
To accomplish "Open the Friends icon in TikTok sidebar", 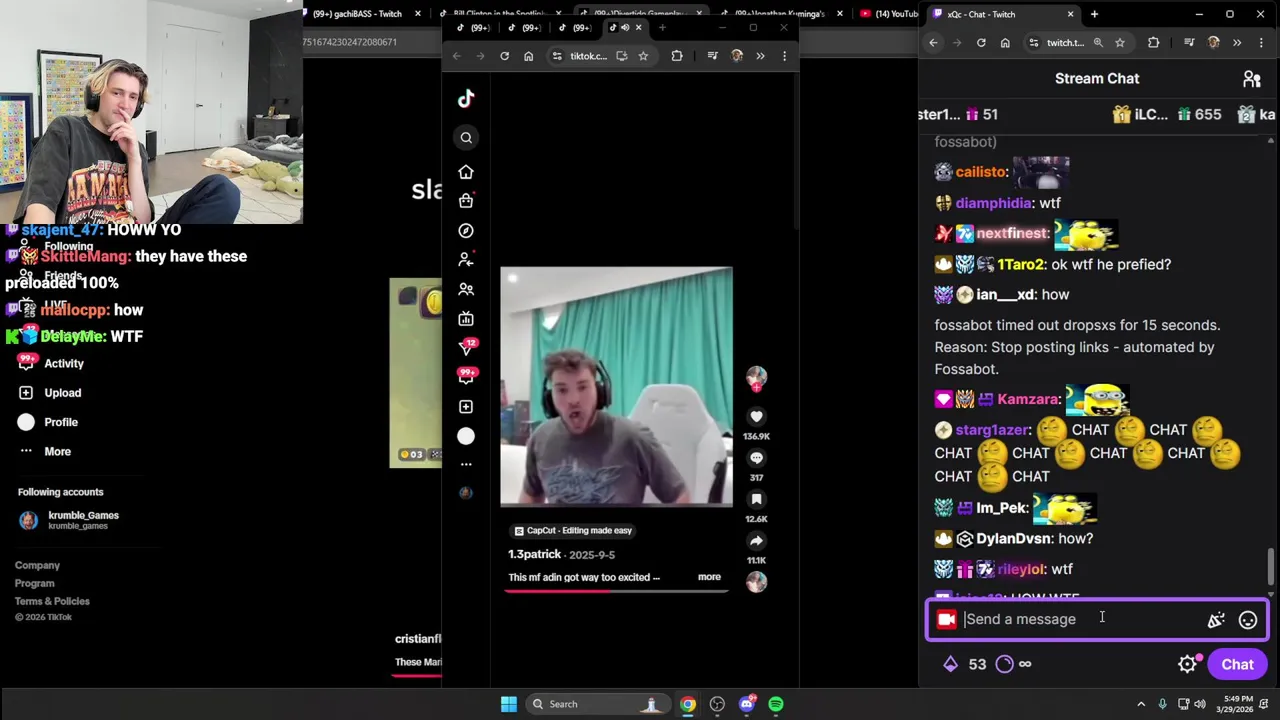I will [x=466, y=289].
